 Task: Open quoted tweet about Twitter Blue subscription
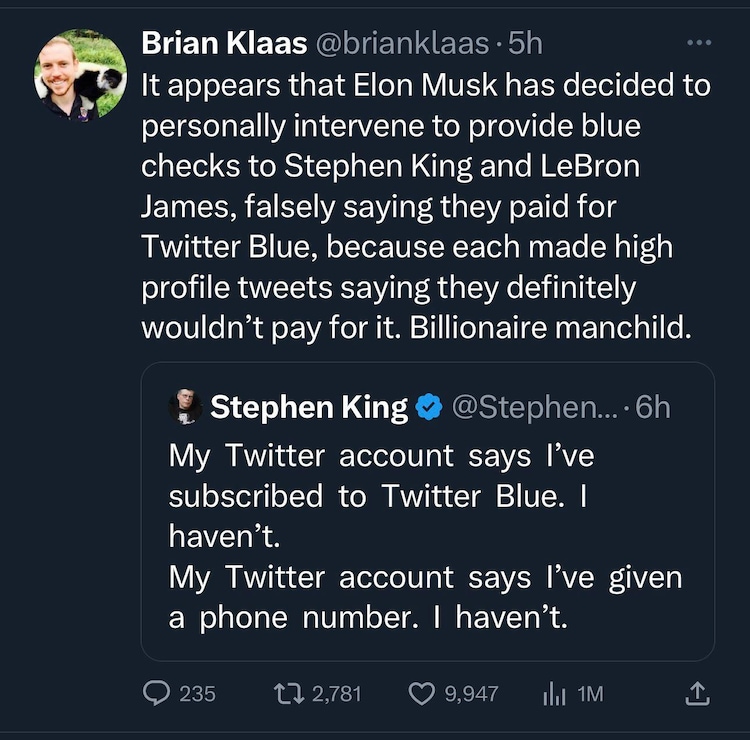pyautogui.click(x=427, y=537)
